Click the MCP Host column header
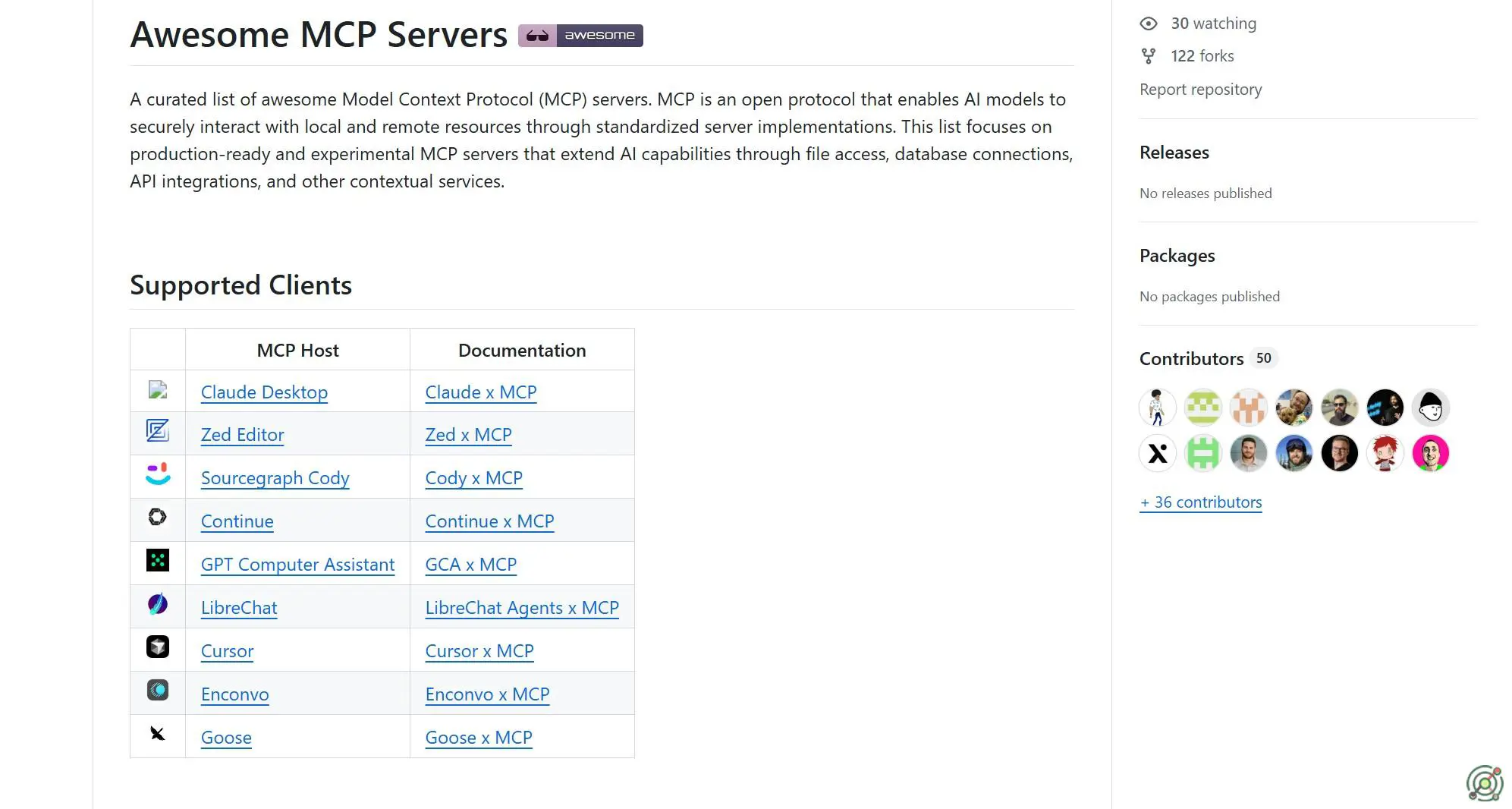The image size is (1512, 809). 297,350
